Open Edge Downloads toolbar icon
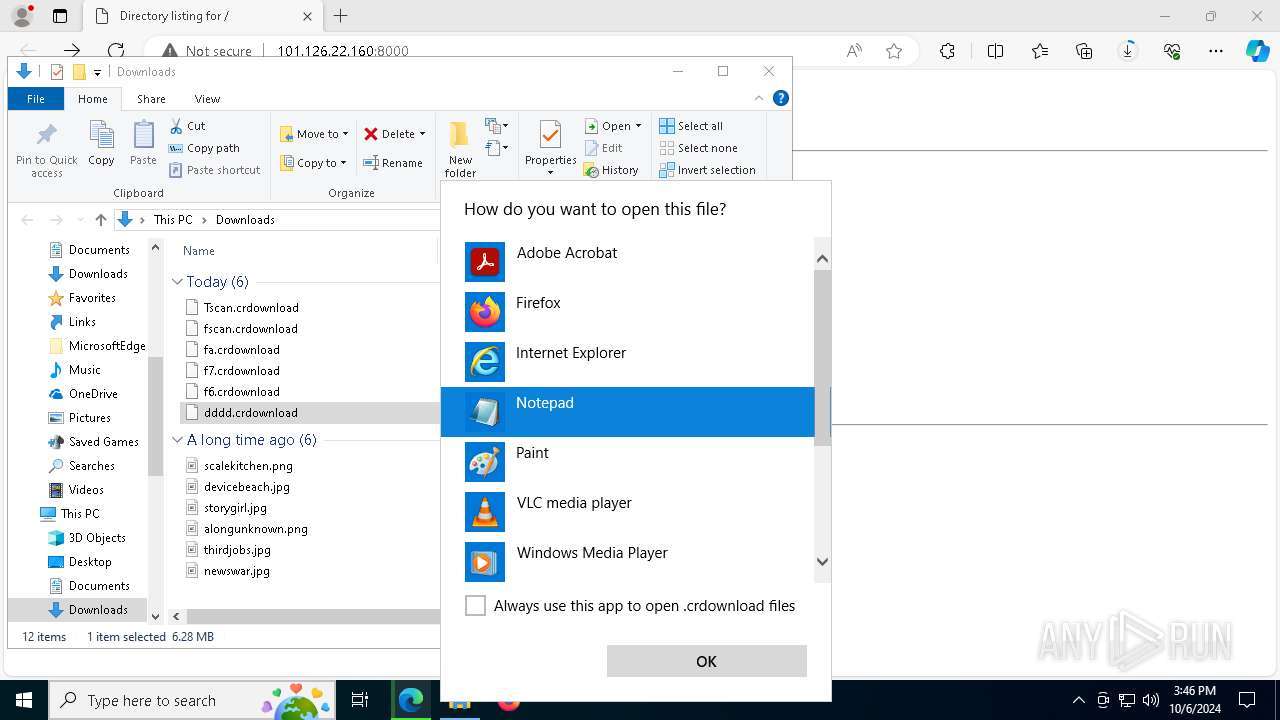 [1128, 51]
